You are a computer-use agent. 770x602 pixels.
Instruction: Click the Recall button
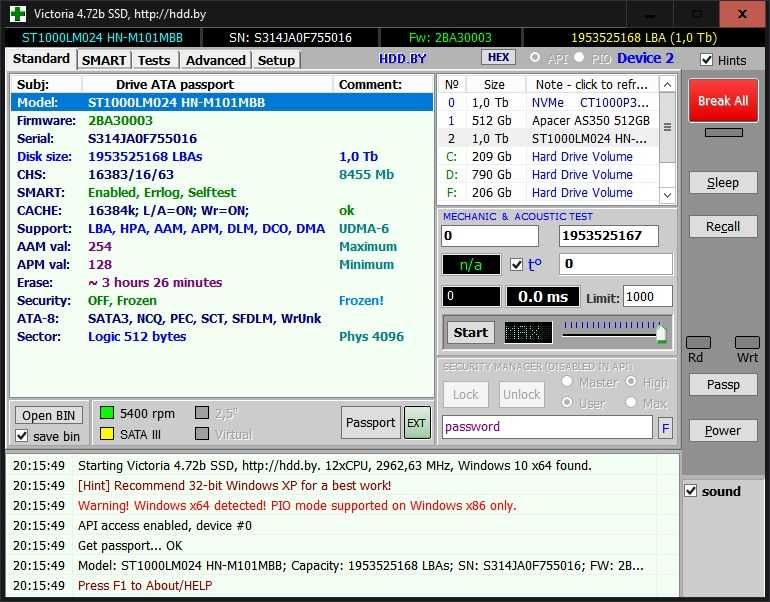(723, 226)
